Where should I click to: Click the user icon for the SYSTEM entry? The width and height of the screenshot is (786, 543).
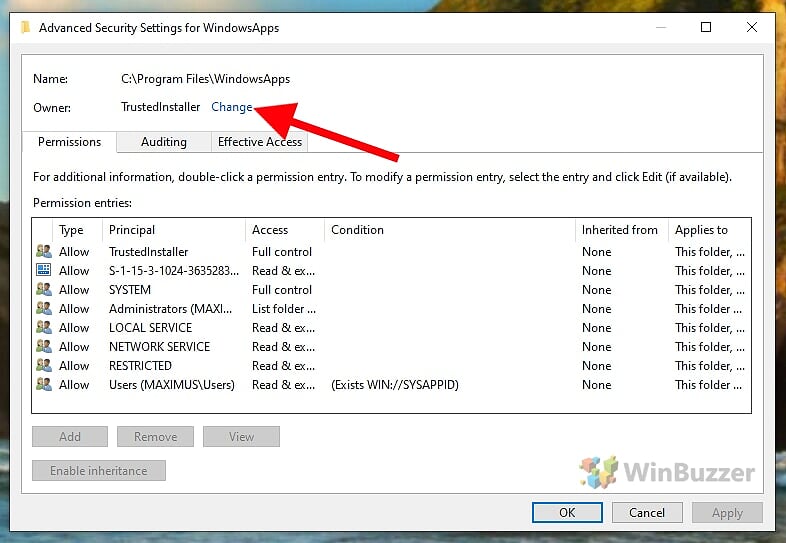pos(44,289)
